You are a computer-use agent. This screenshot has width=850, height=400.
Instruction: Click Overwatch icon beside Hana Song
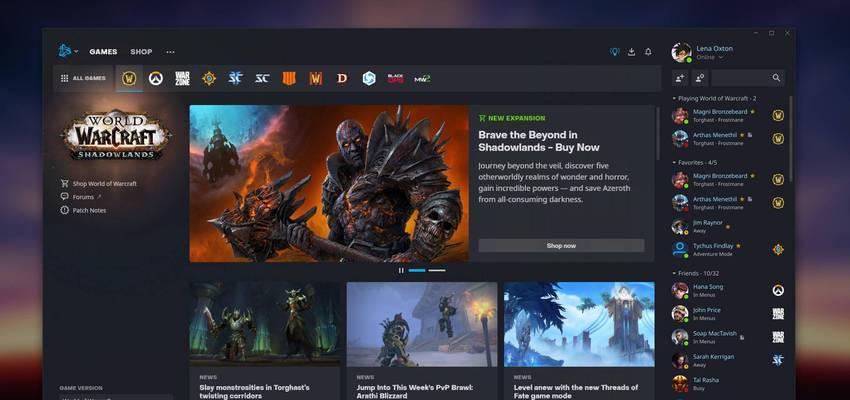tap(778, 290)
